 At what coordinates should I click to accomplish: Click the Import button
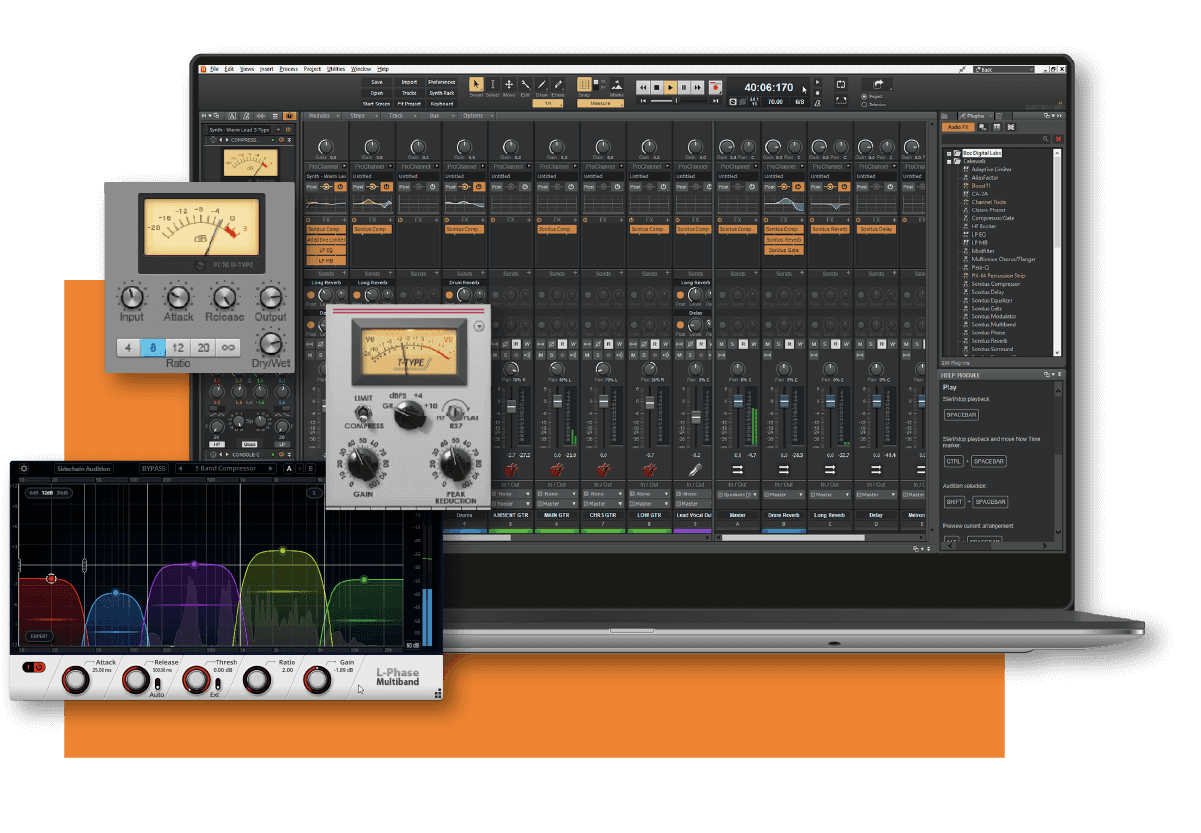point(410,82)
